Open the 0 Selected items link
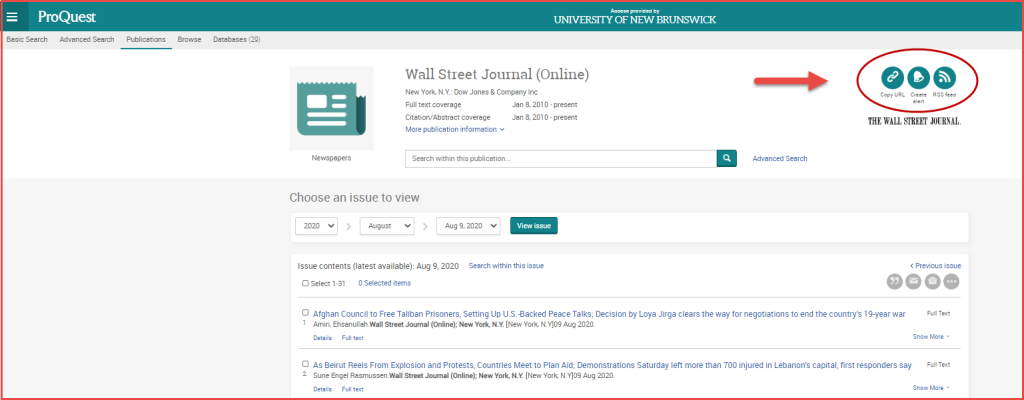This screenshot has width=1024, height=400. pos(385,283)
